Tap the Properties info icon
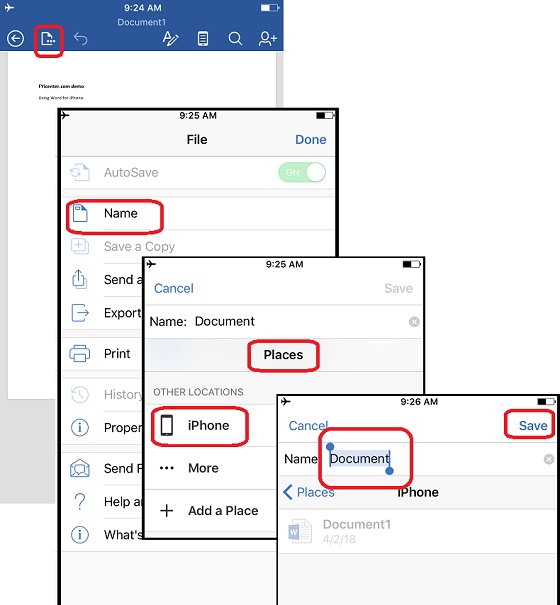The height and width of the screenshot is (605, 560). (80, 428)
